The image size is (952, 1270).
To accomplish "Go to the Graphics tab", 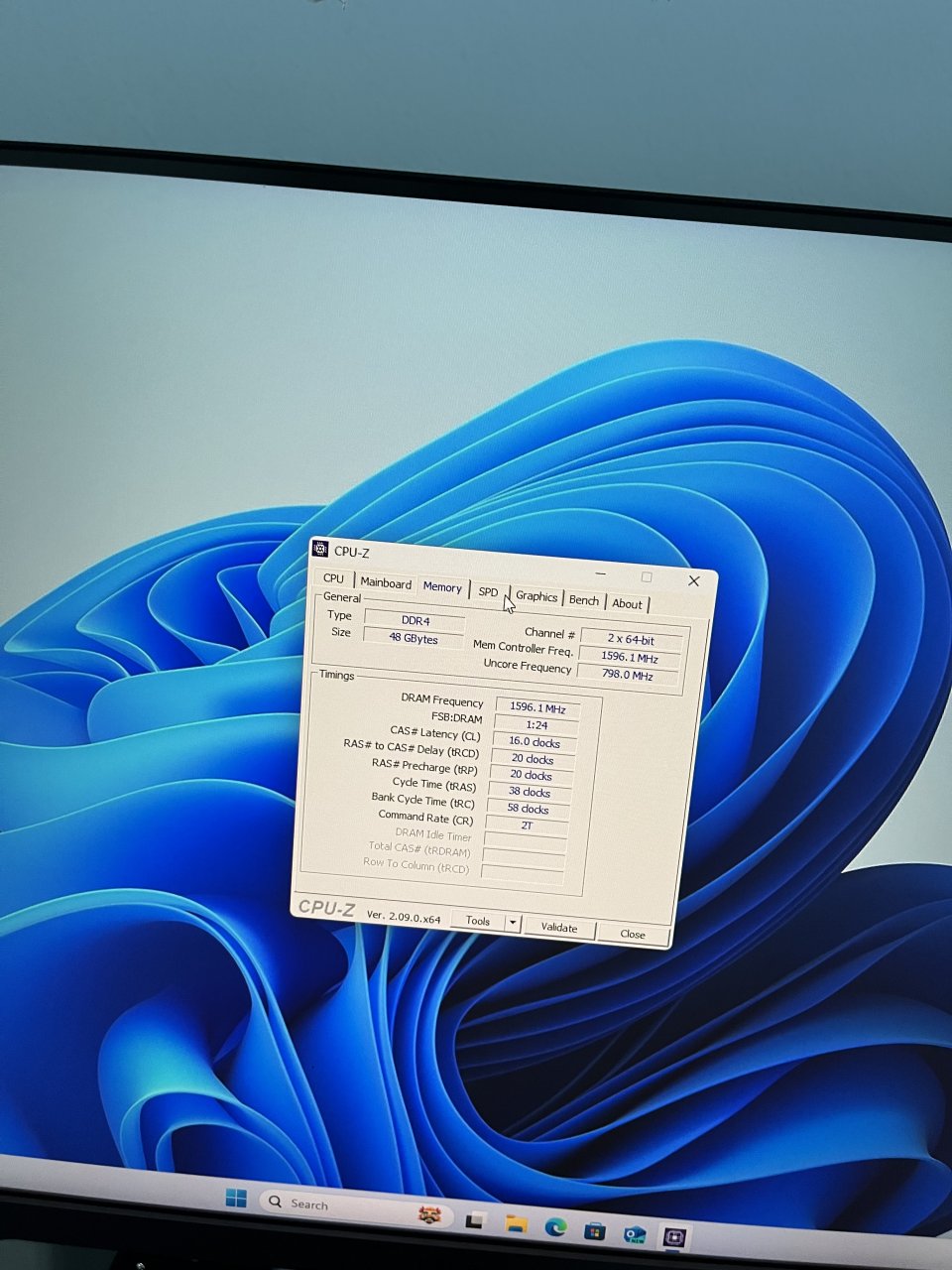I will coord(536,596).
